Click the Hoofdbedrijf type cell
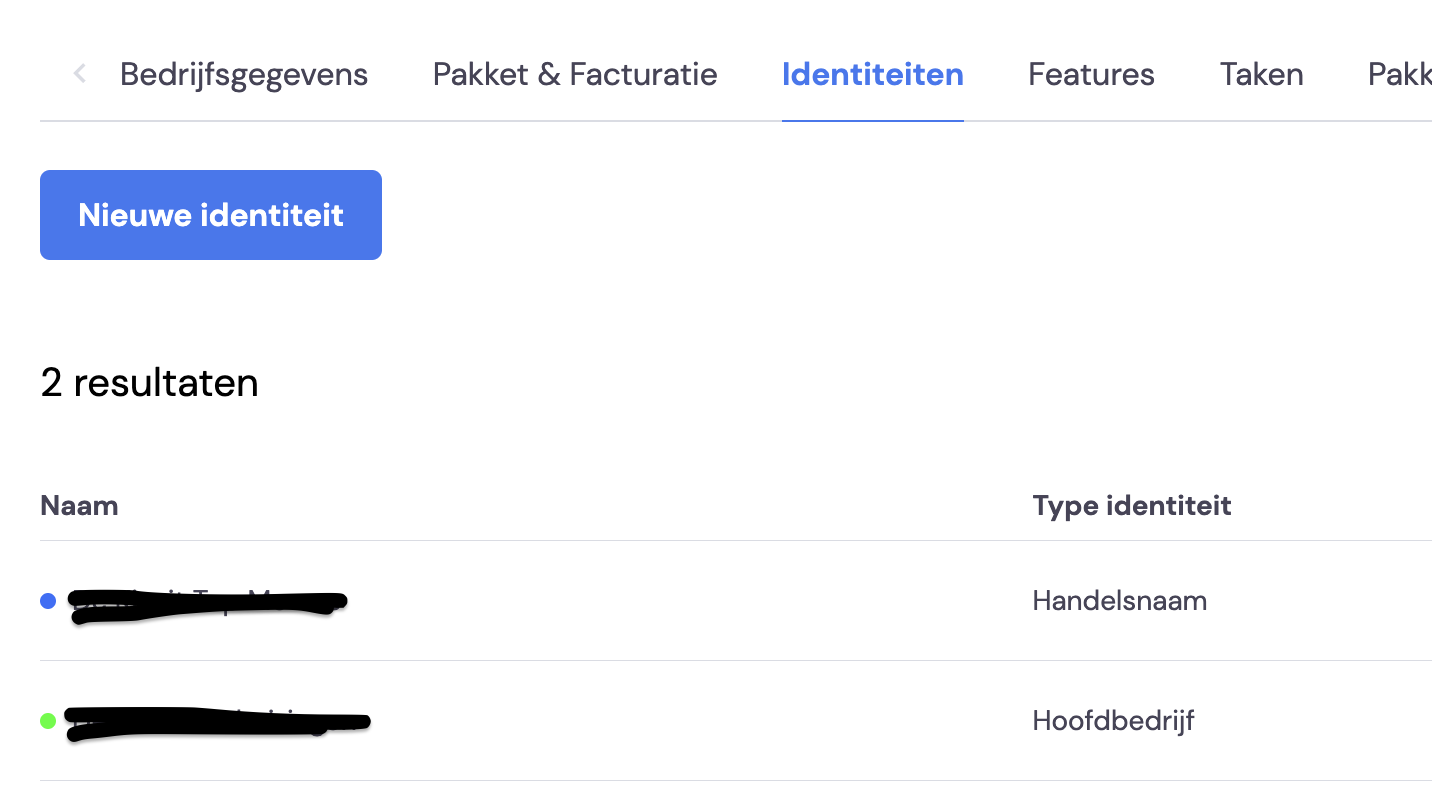This screenshot has height=798, width=1432. pyautogui.click(x=1114, y=720)
